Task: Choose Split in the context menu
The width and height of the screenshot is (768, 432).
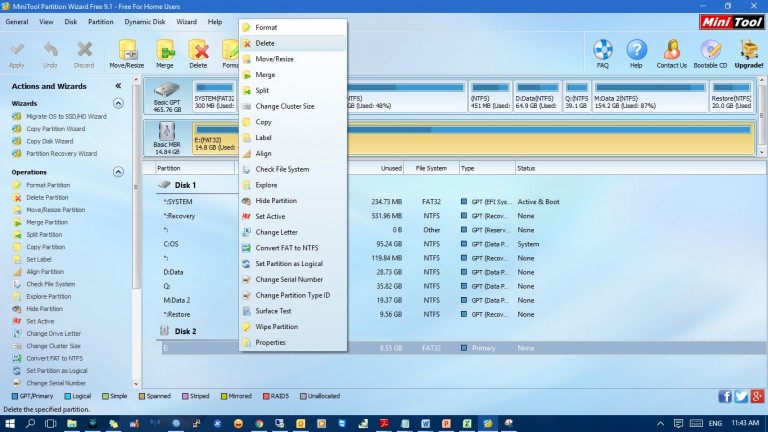Action: click(293, 91)
